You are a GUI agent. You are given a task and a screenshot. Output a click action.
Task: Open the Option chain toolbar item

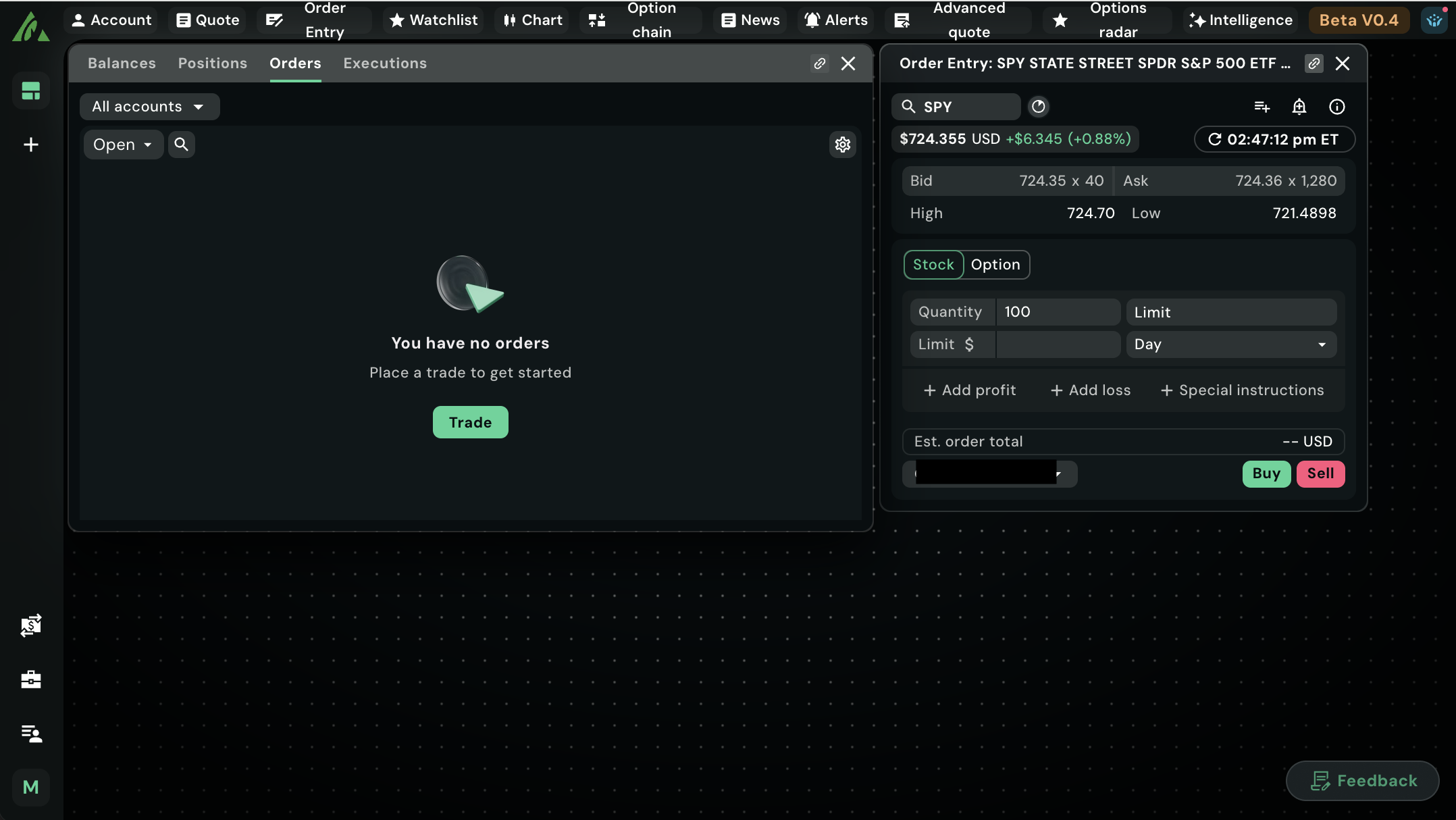[640, 20]
